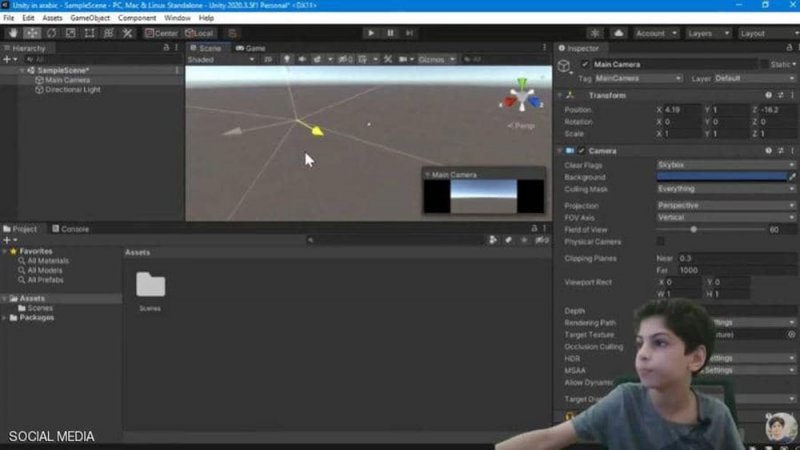The width and height of the screenshot is (800, 450).
Task: Pause the game
Action: tap(390, 33)
